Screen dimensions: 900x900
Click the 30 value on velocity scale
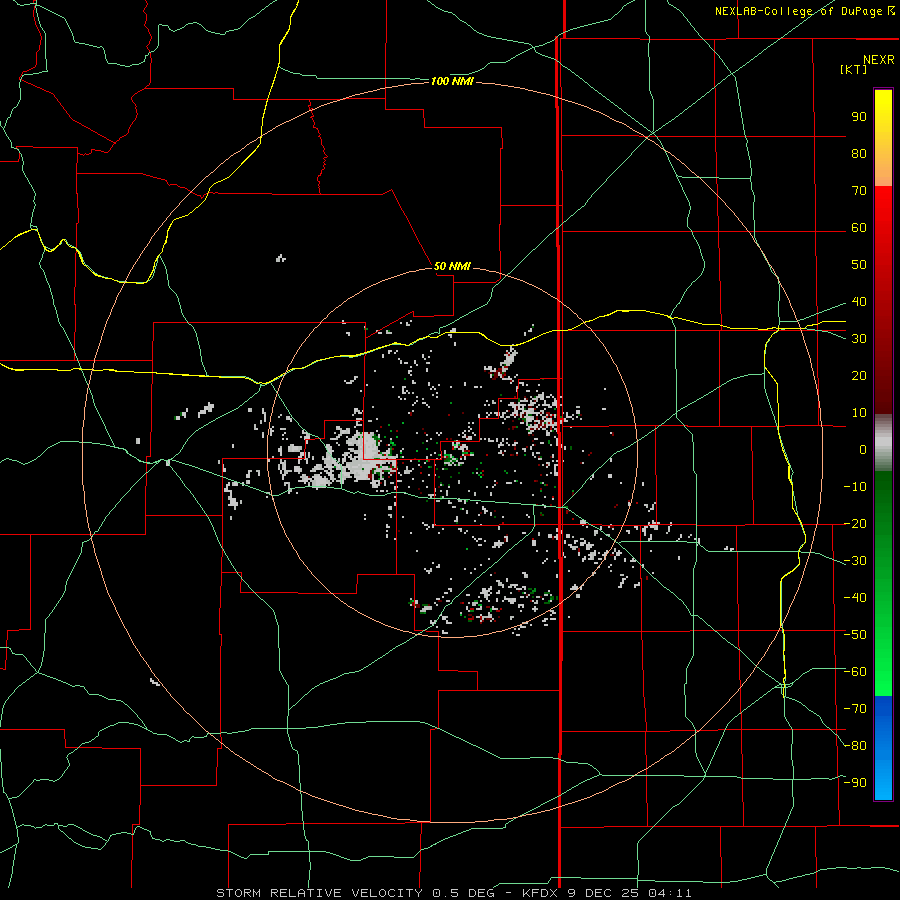[x=859, y=339]
